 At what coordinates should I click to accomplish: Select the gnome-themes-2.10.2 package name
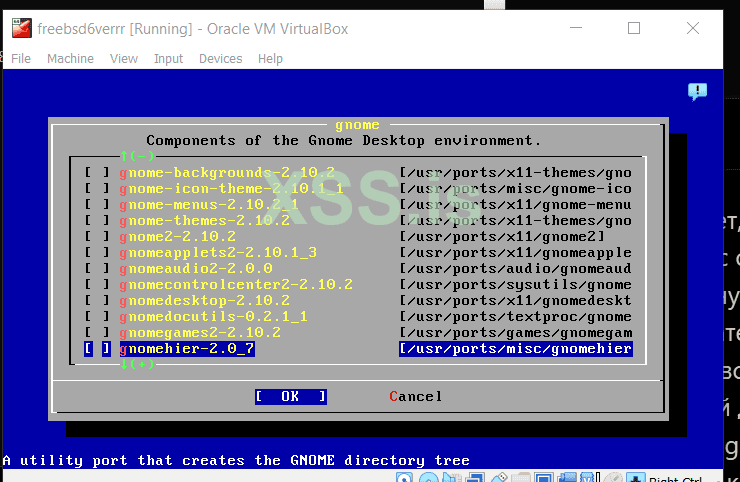point(204,220)
